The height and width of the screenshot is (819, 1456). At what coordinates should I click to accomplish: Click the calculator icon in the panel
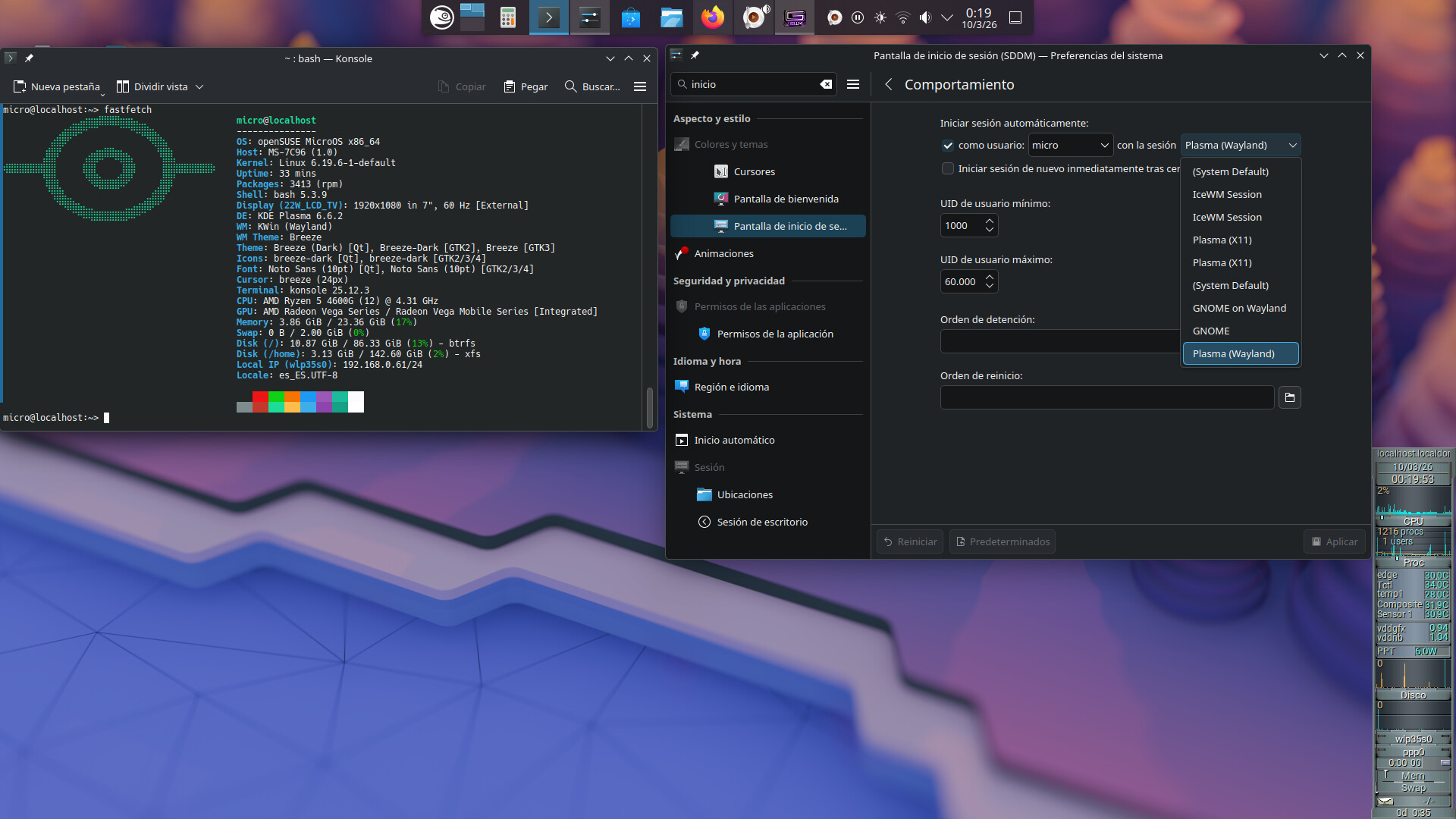point(508,17)
